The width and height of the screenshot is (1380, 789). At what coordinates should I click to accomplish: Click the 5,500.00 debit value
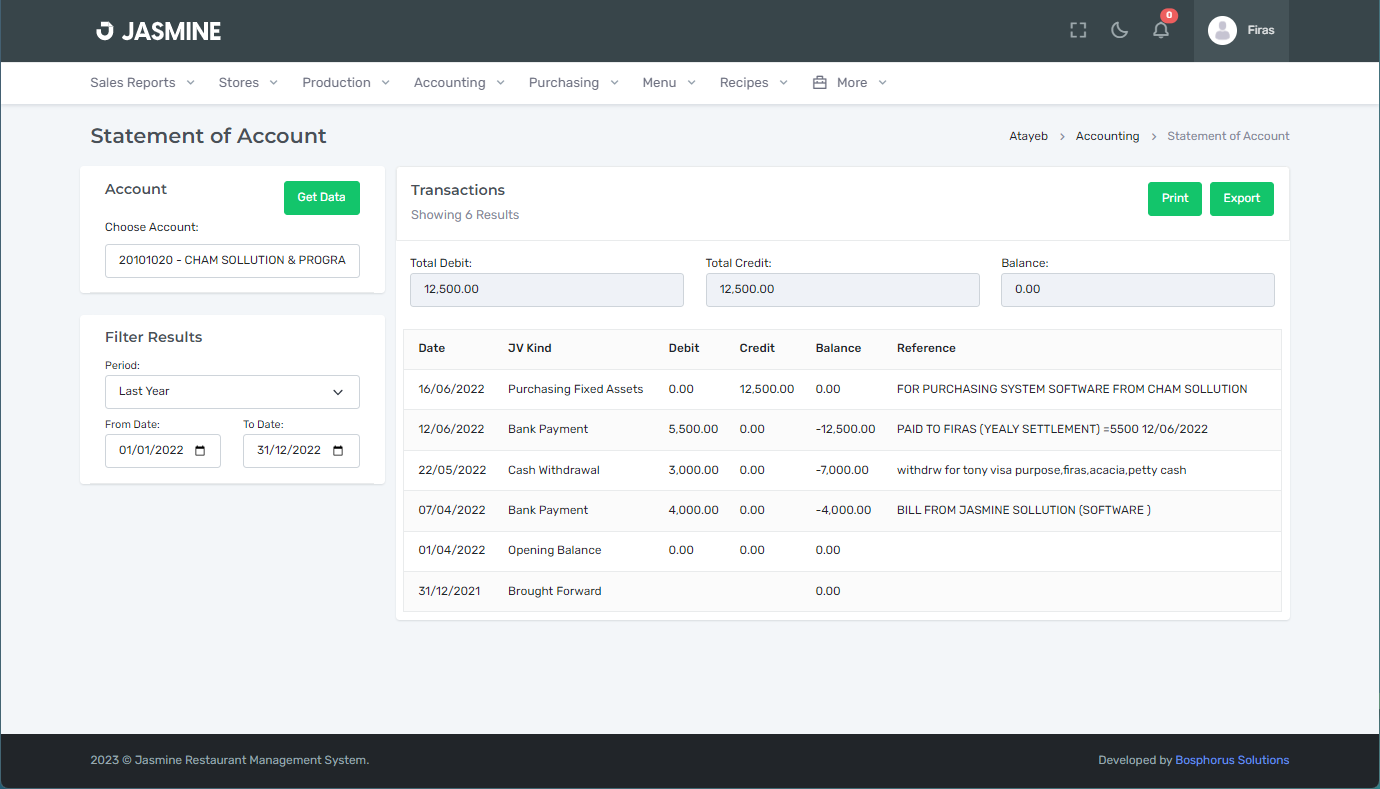(x=693, y=429)
